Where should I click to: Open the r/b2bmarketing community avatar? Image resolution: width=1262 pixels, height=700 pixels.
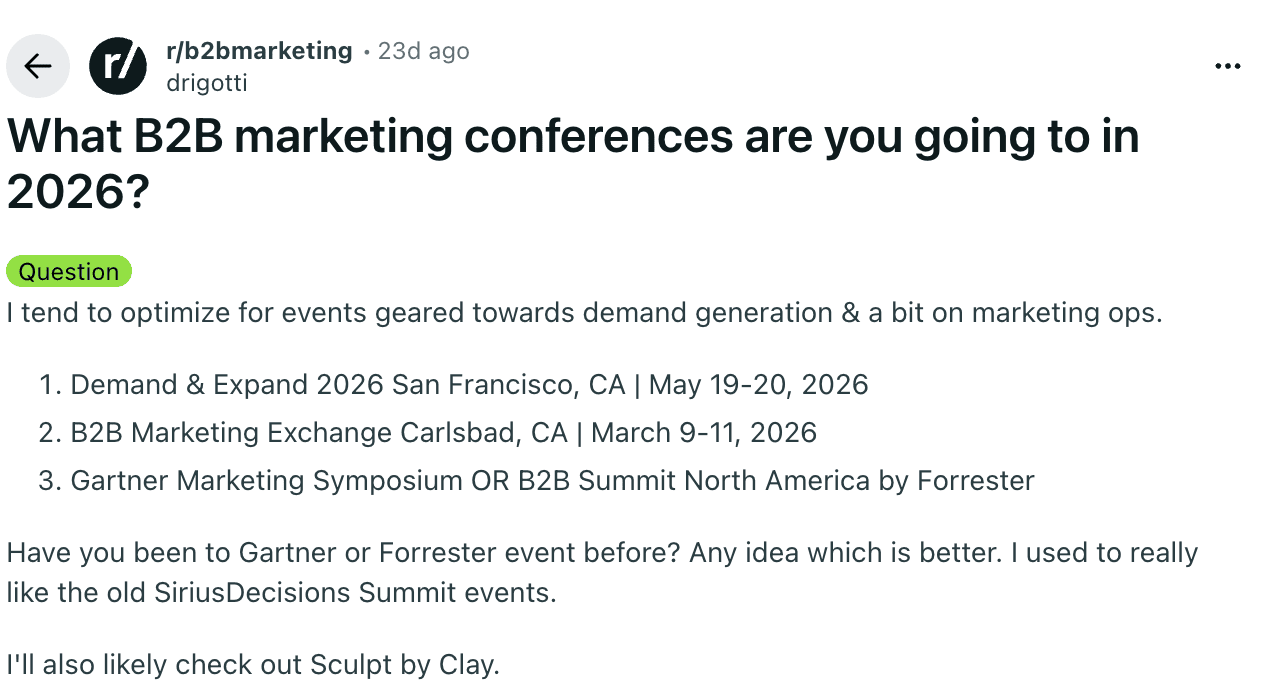pyautogui.click(x=117, y=65)
